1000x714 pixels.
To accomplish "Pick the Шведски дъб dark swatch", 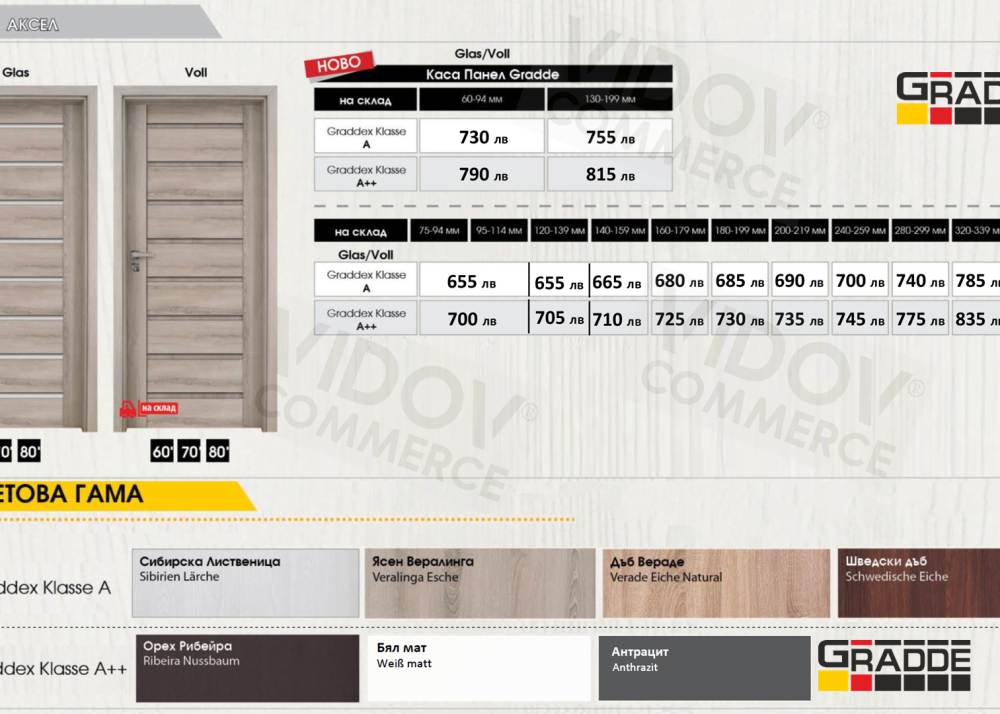I will (x=918, y=583).
